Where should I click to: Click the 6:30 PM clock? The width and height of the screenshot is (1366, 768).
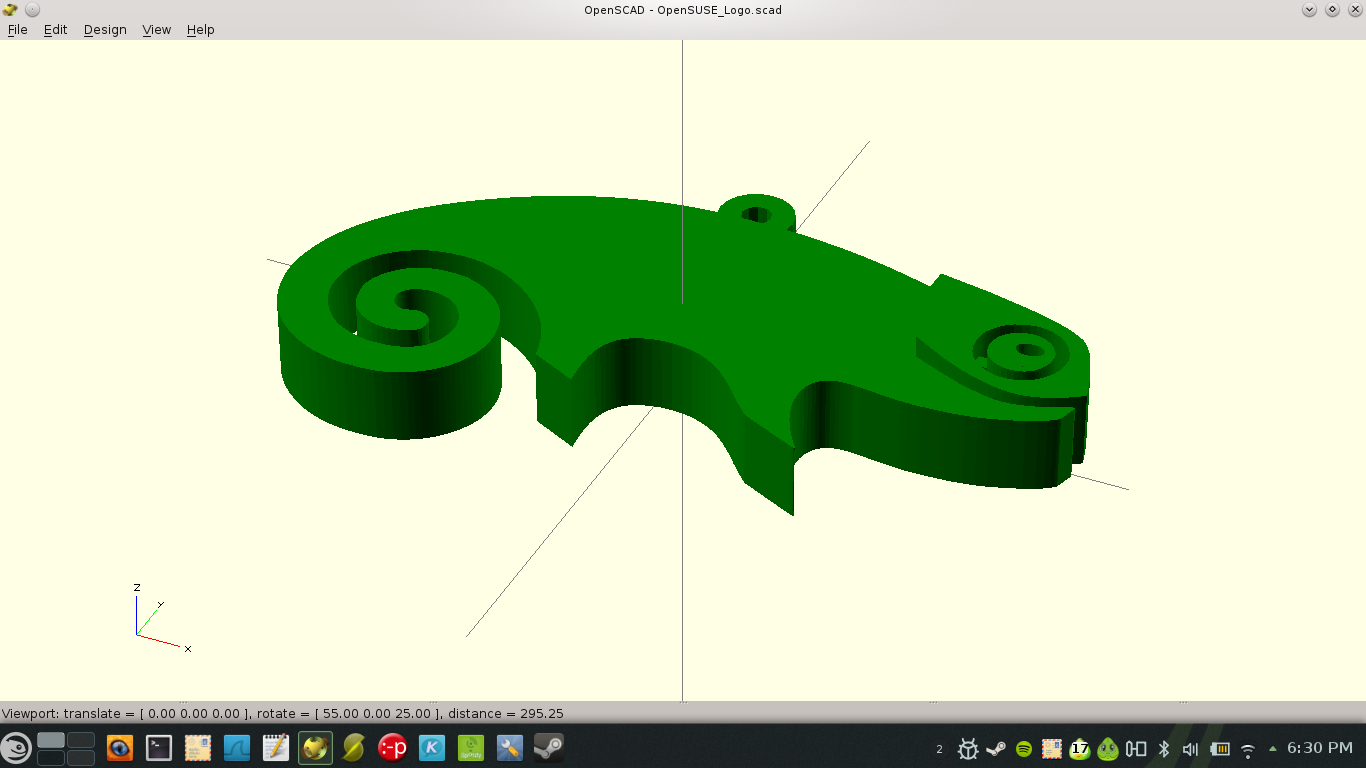click(1319, 748)
